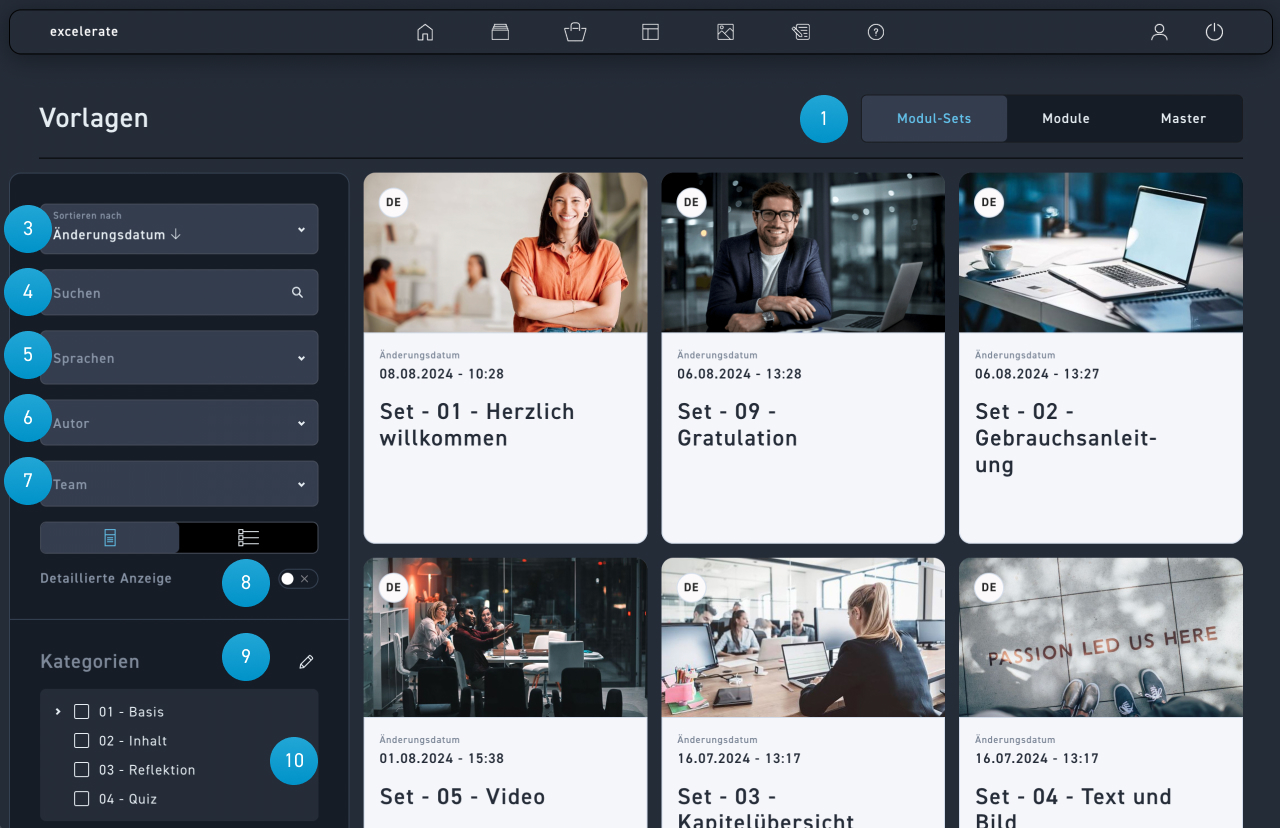Check the 02 - Inhalt category
The height and width of the screenshot is (828, 1280).
coord(82,741)
